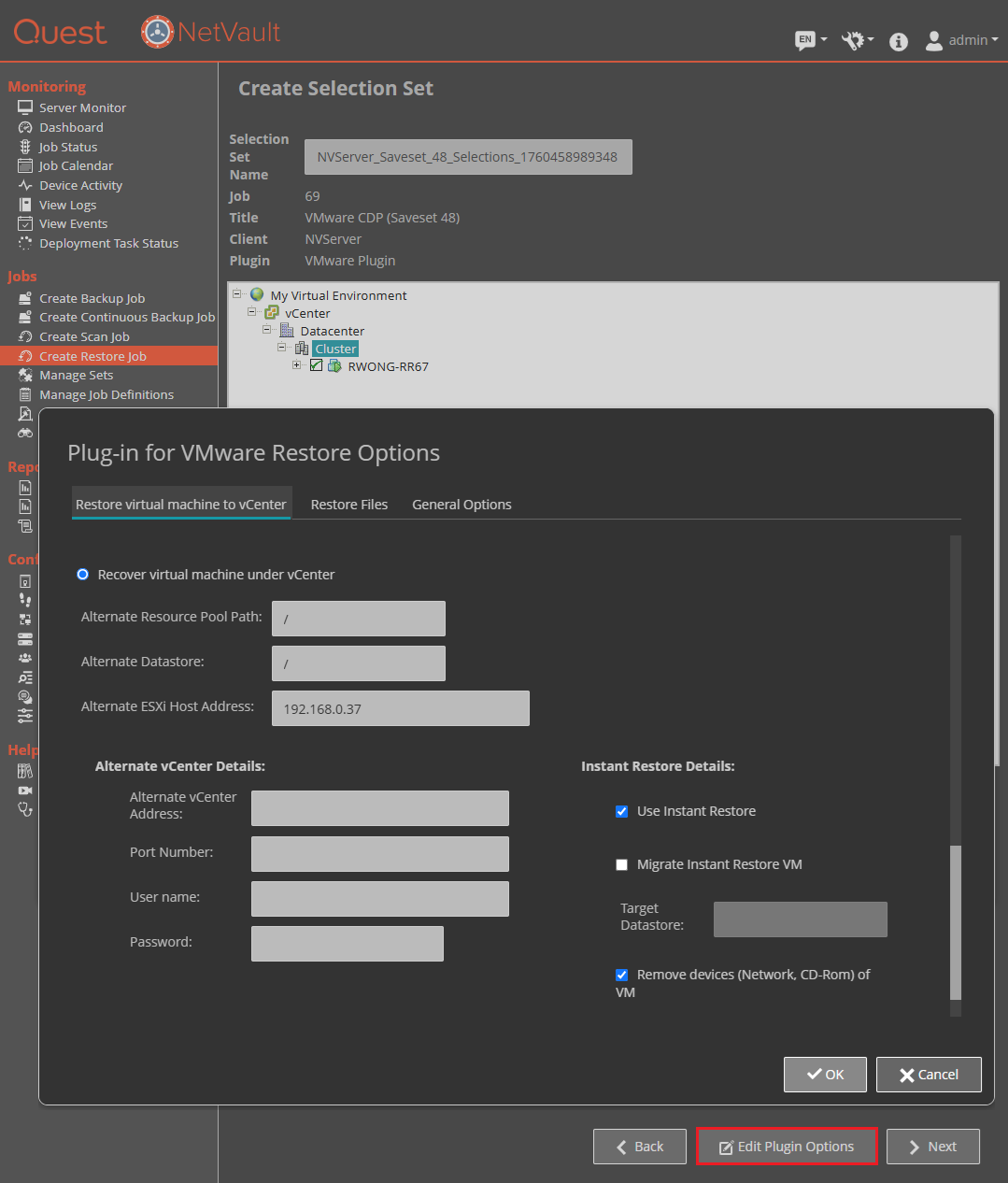The height and width of the screenshot is (1183, 1008).
Task: Click the info icon in the header
Action: (898, 41)
